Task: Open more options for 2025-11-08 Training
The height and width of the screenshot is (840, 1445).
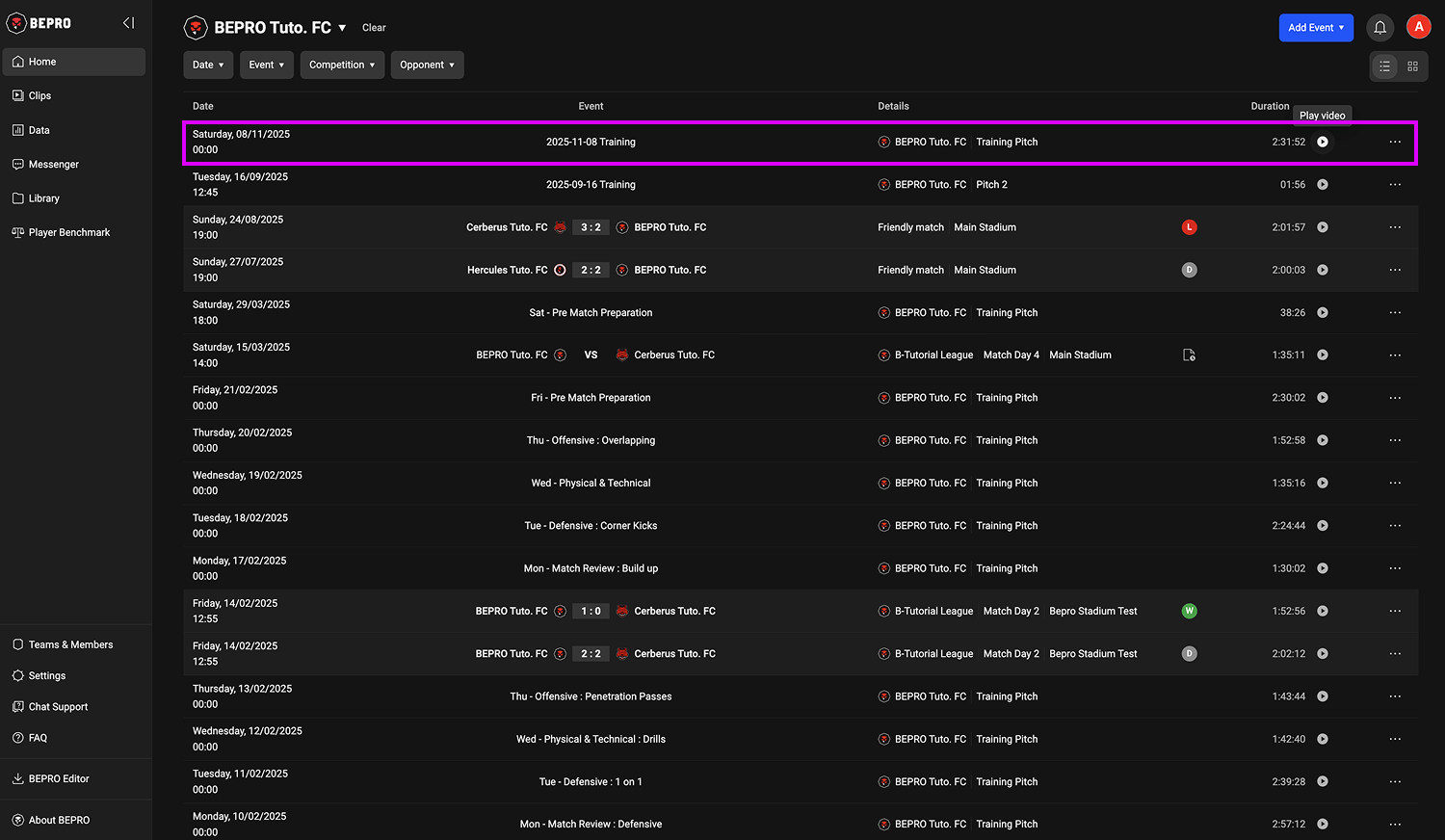Action: pos(1395,142)
